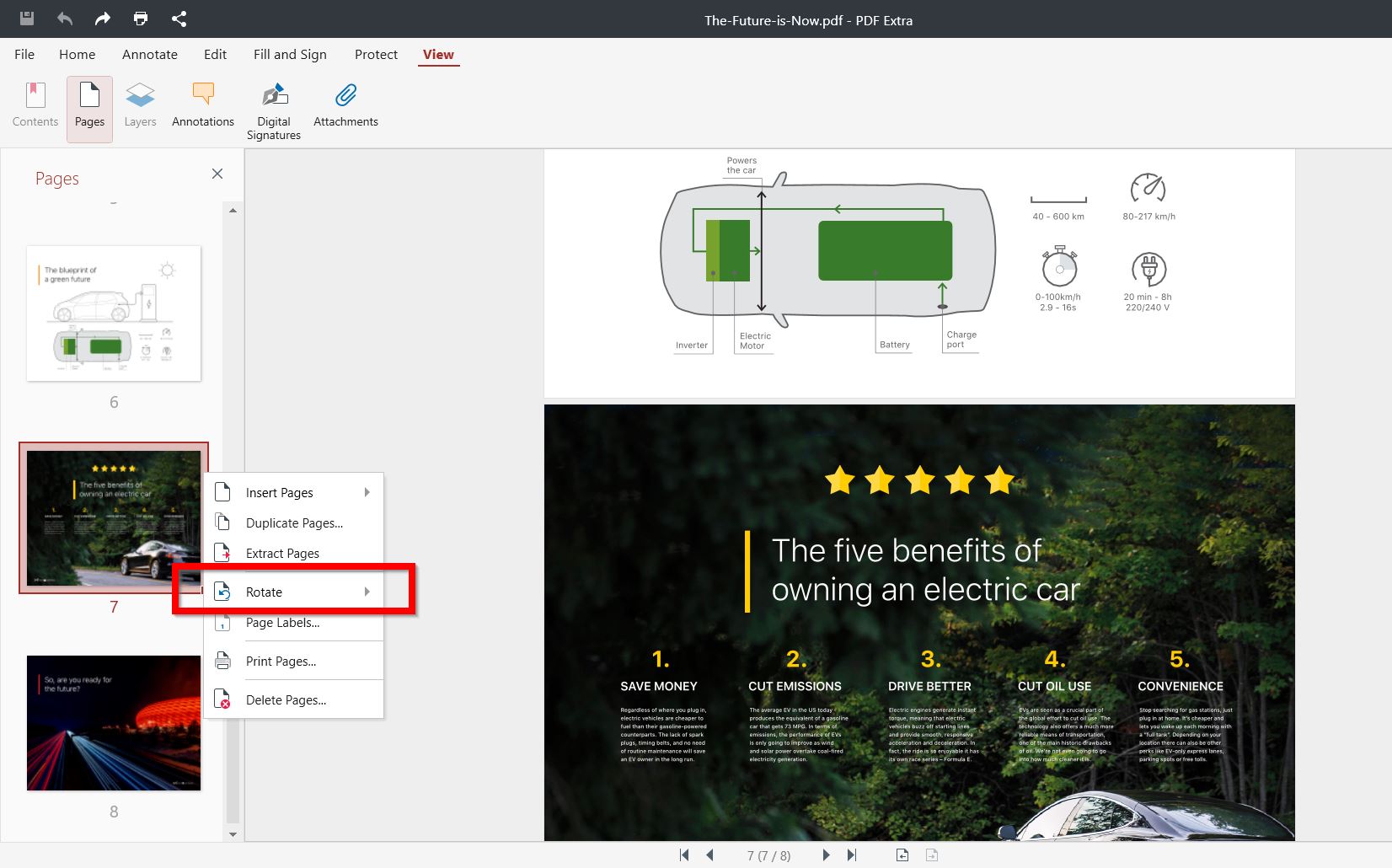Toggle the Pages panel button
Screen dimensions: 1392x868
coord(89,109)
